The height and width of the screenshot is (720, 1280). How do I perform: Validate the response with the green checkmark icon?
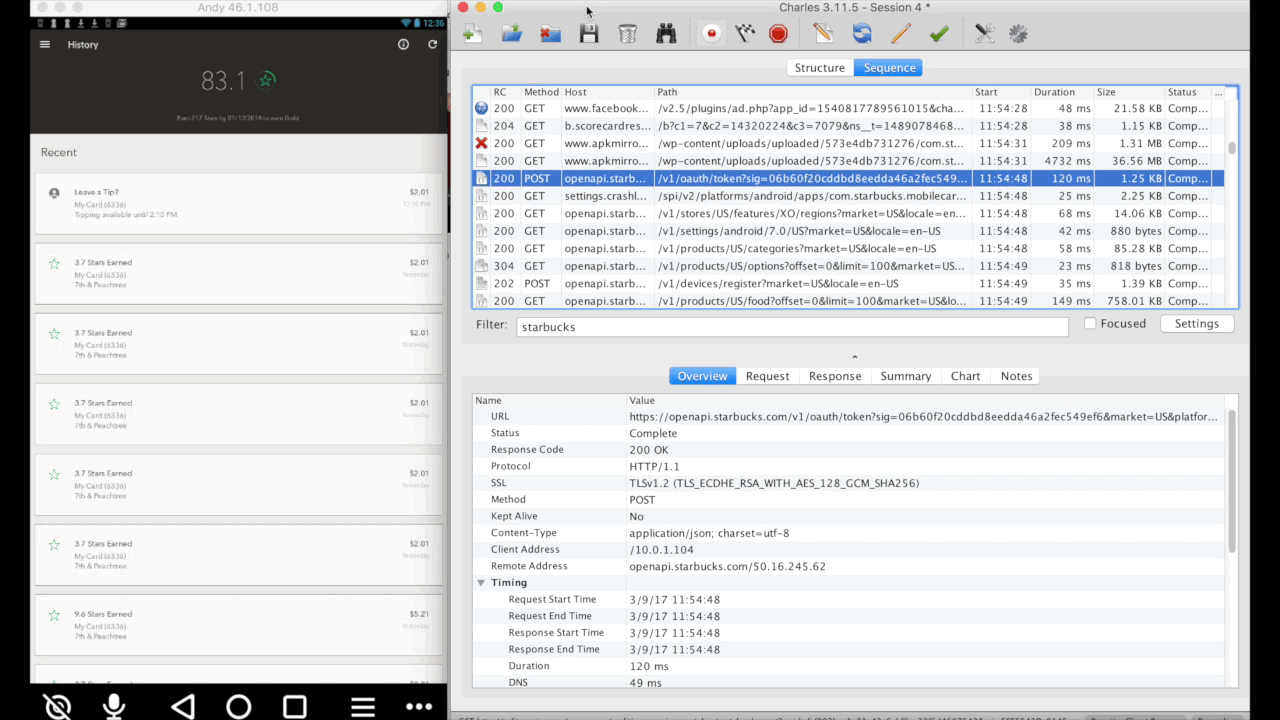tap(939, 33)
